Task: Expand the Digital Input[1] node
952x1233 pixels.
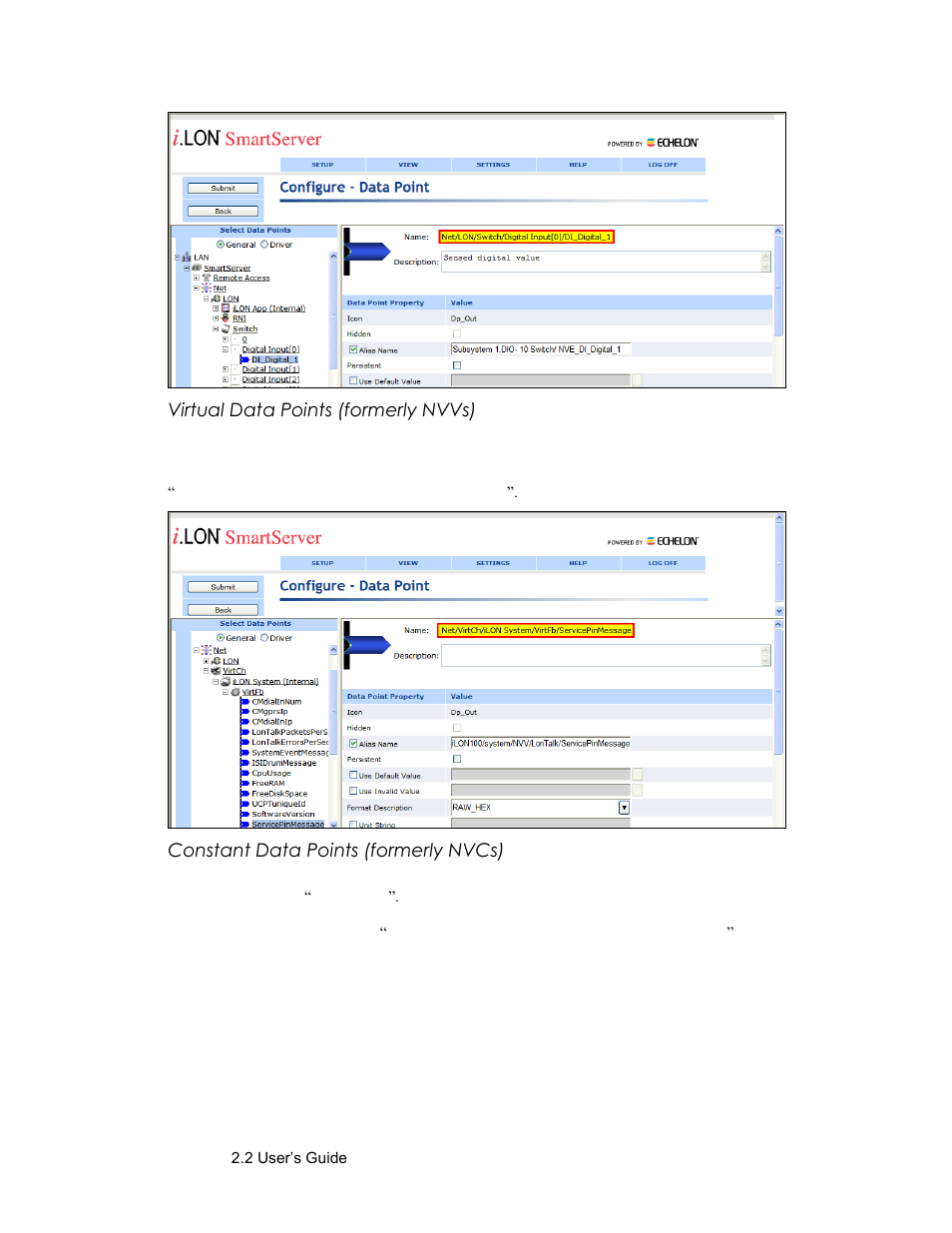Action: (x=225, y=369)
